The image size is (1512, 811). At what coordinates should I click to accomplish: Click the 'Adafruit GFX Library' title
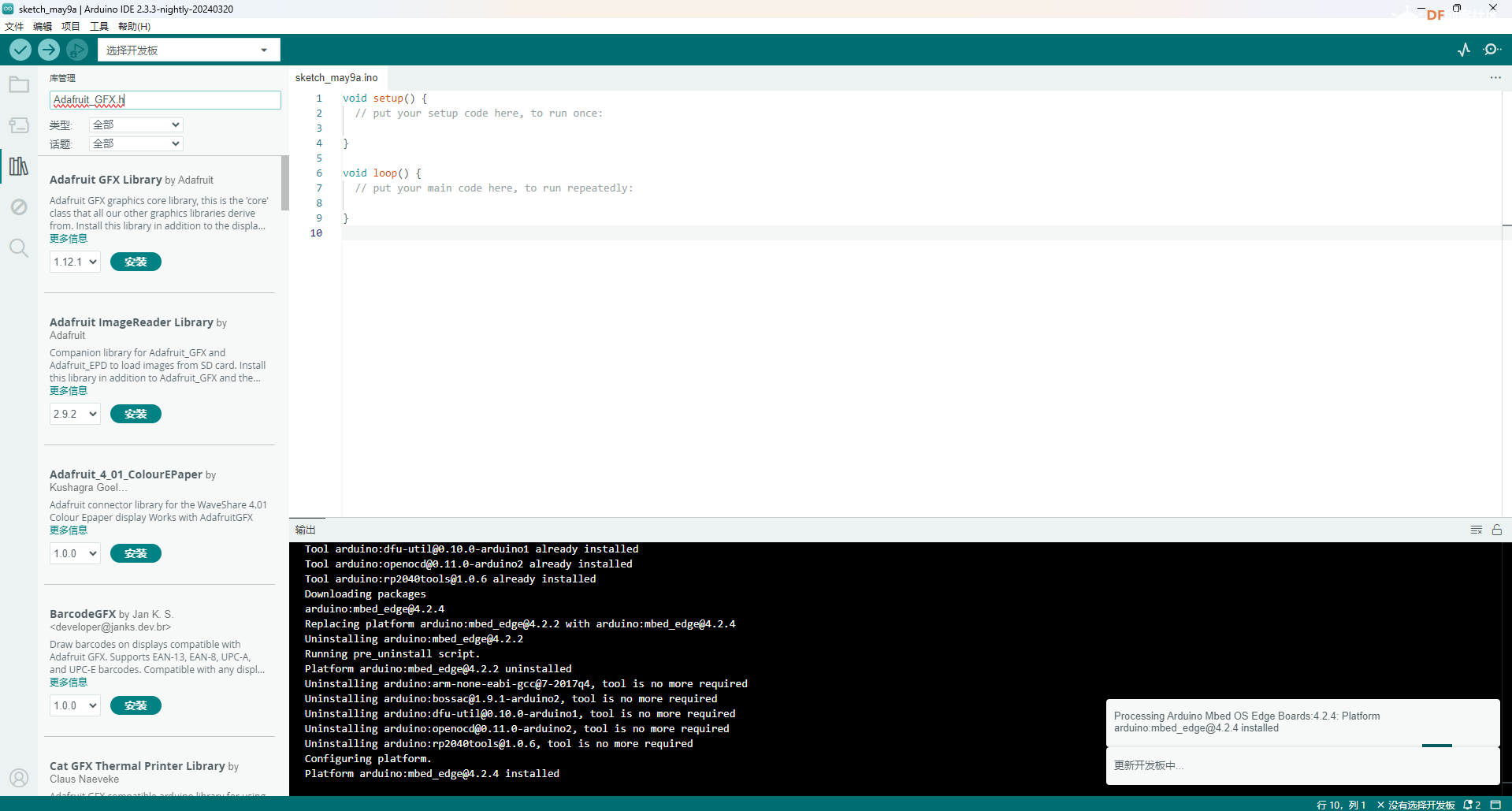106,180
